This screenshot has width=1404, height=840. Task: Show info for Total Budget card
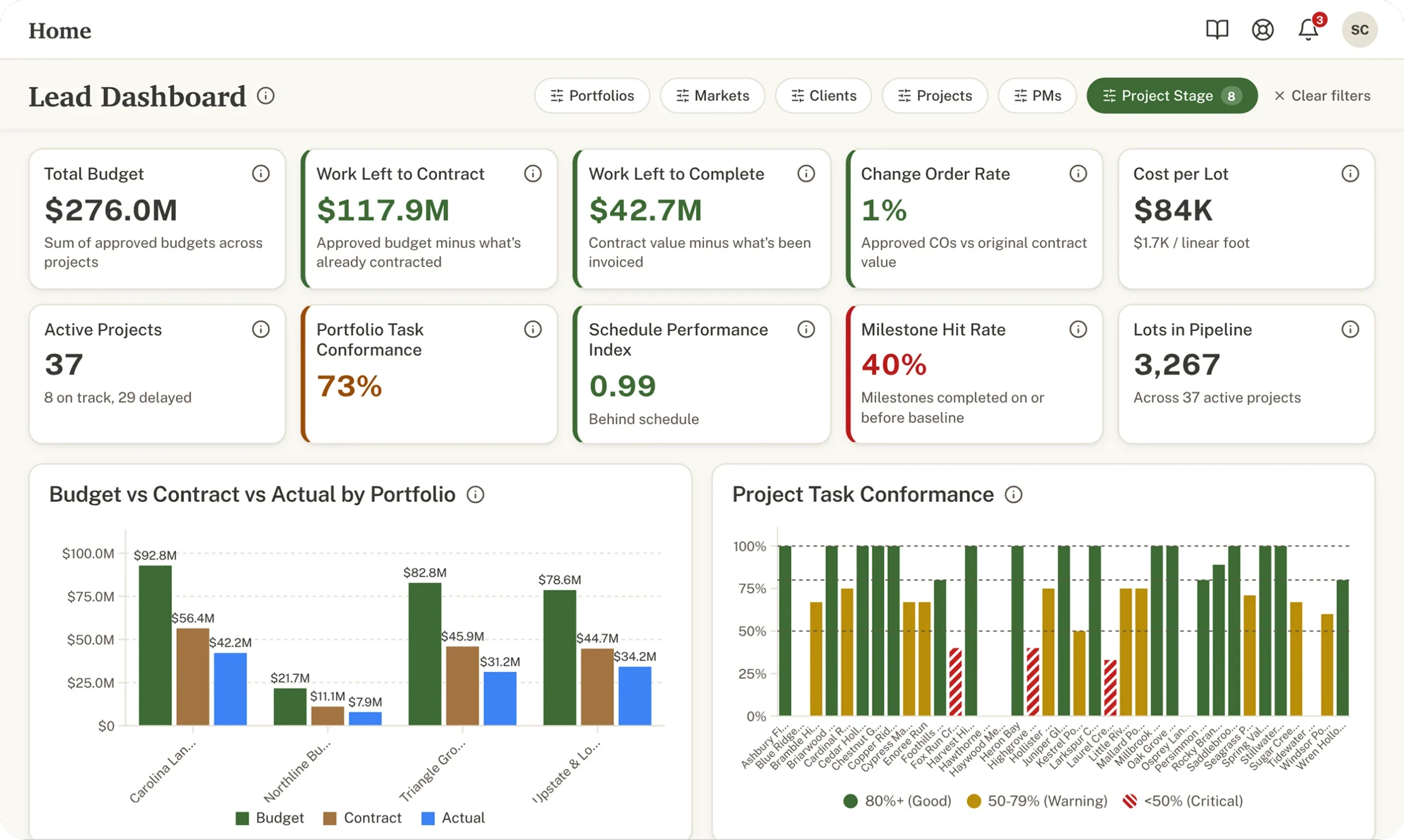coord(261,173)
